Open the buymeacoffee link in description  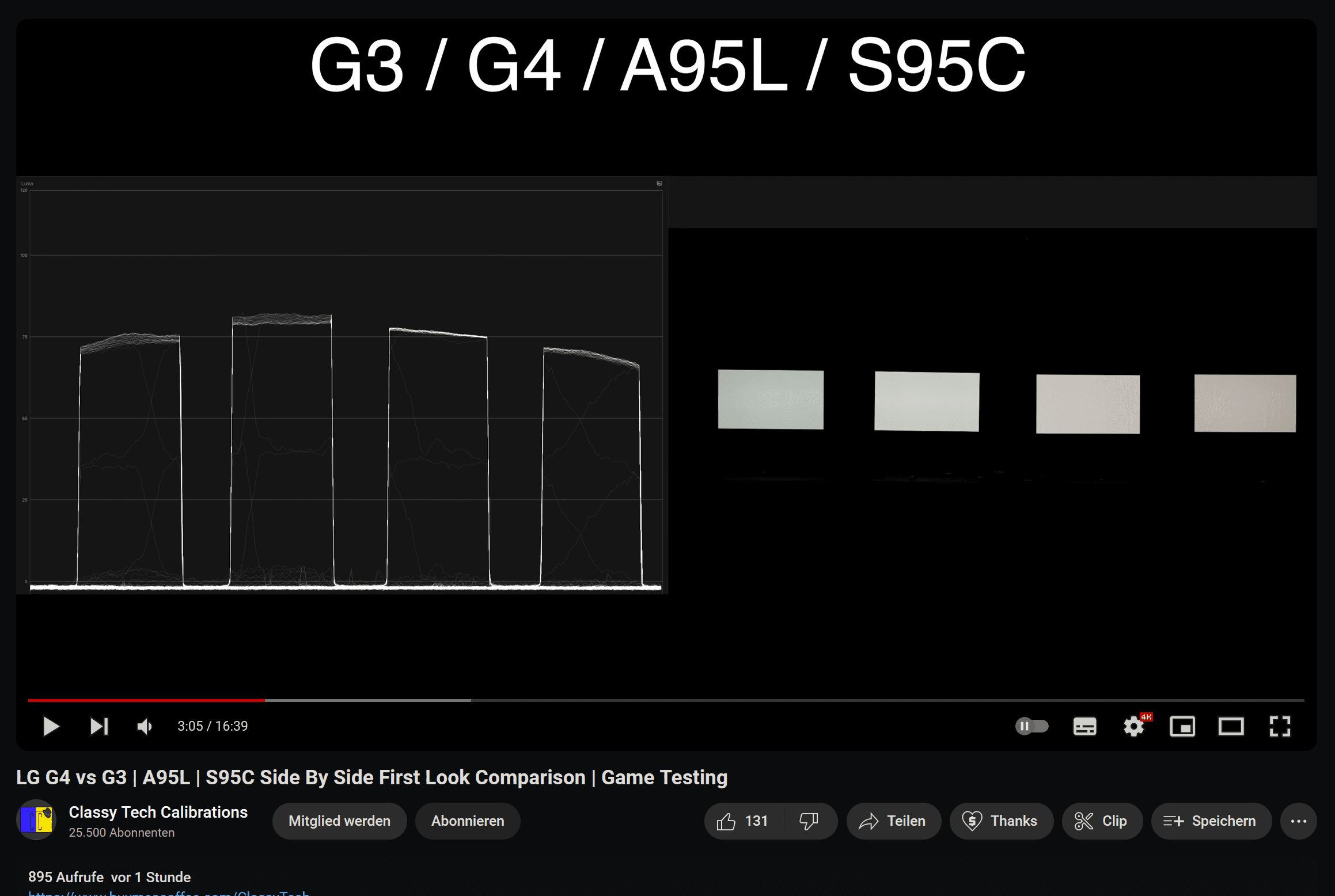click(169, 893)
